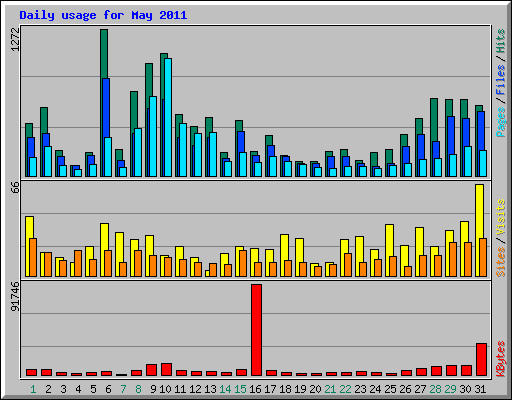The height and width of the screenshot is (400, 512).
Task: Click the orange sites bar for day 1
Action: pyautogui.click(x=33, y=257)
